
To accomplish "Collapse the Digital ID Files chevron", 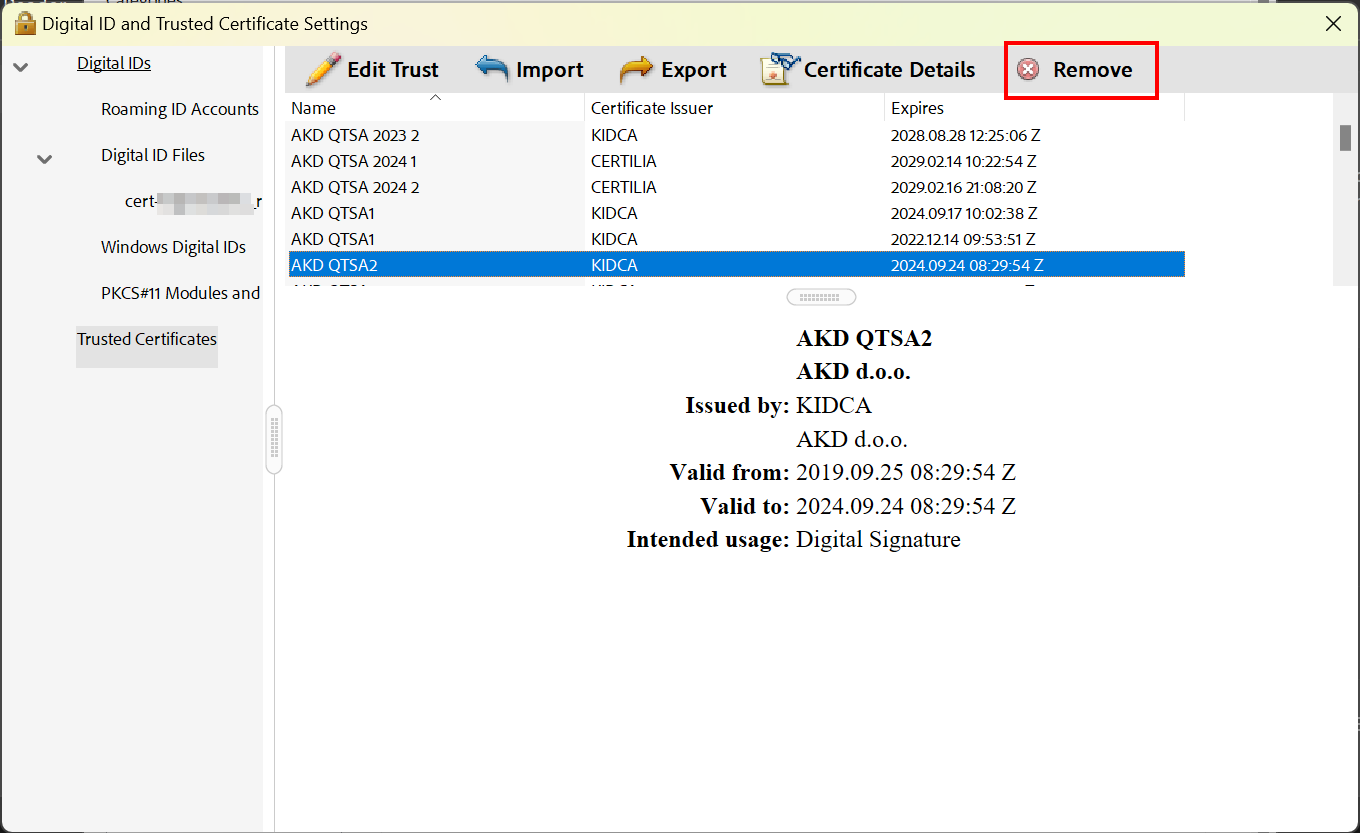I will click(43, 158).
